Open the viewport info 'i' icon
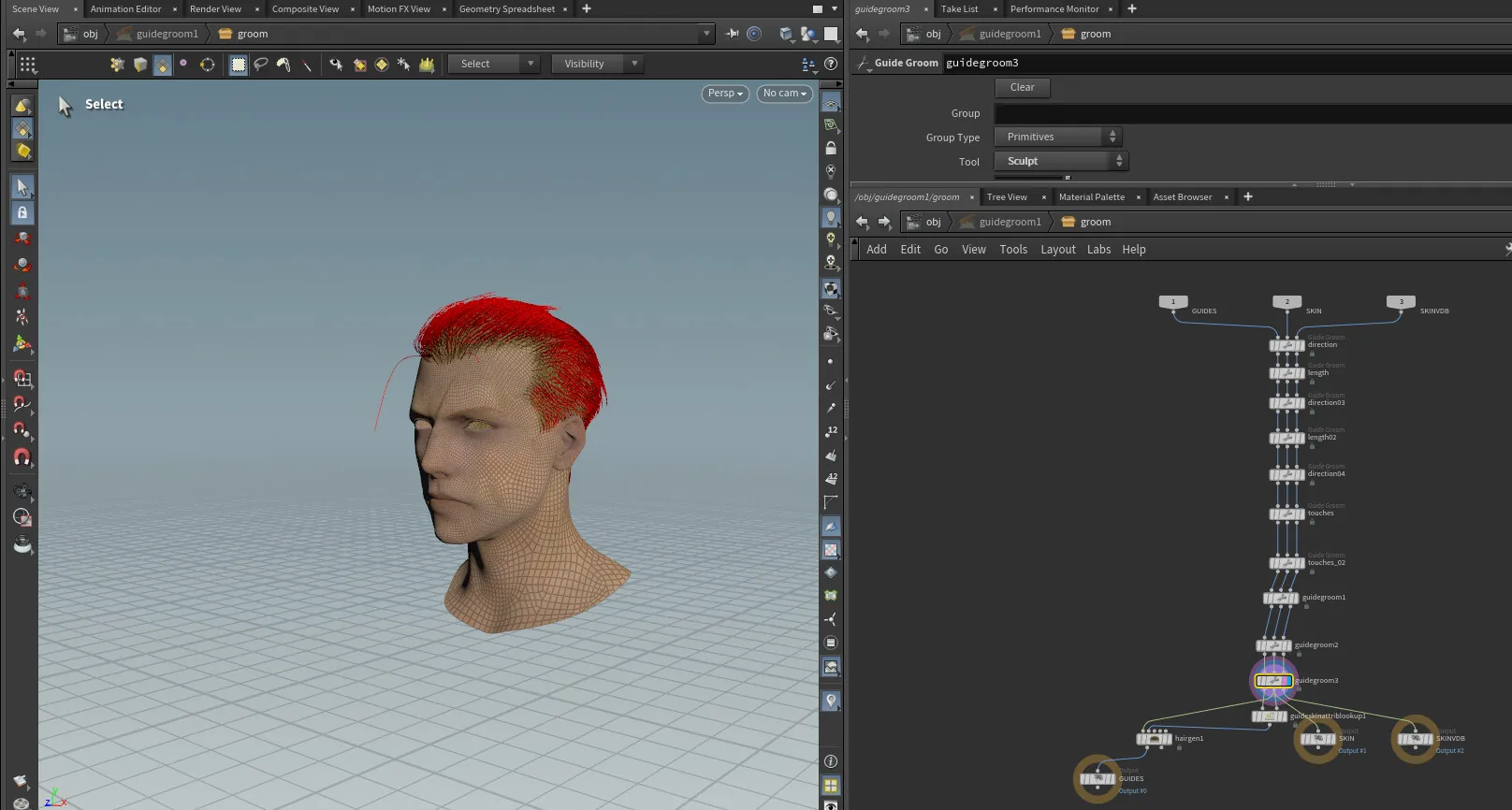Viewport: 1512px width, 810px height. coord(831,761)
